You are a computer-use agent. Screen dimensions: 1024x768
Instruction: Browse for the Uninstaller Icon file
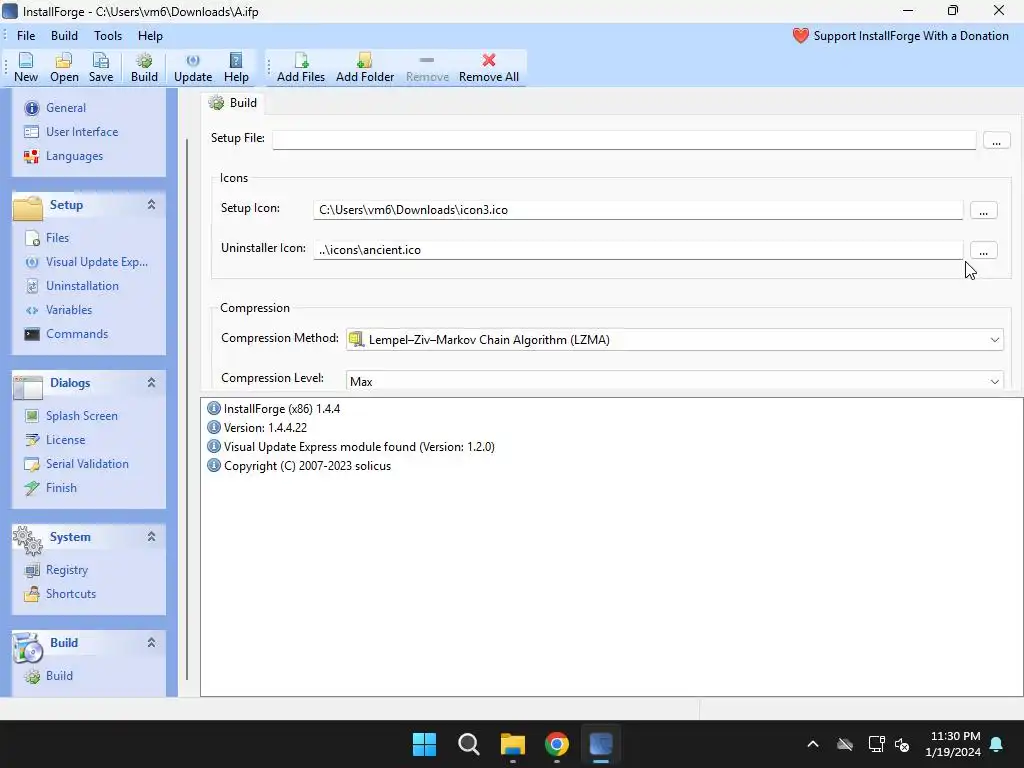984,251
